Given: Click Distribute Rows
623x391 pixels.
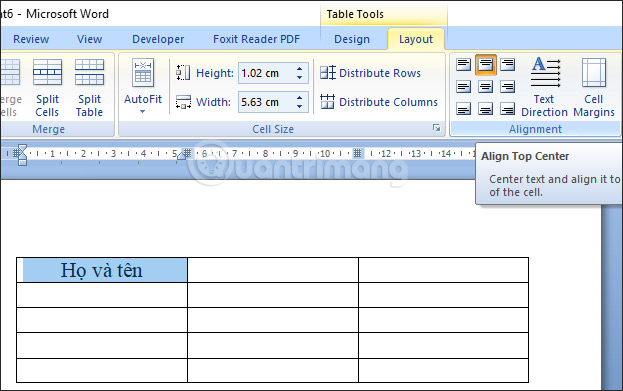Looking at the screenshot, I should 370,73.
